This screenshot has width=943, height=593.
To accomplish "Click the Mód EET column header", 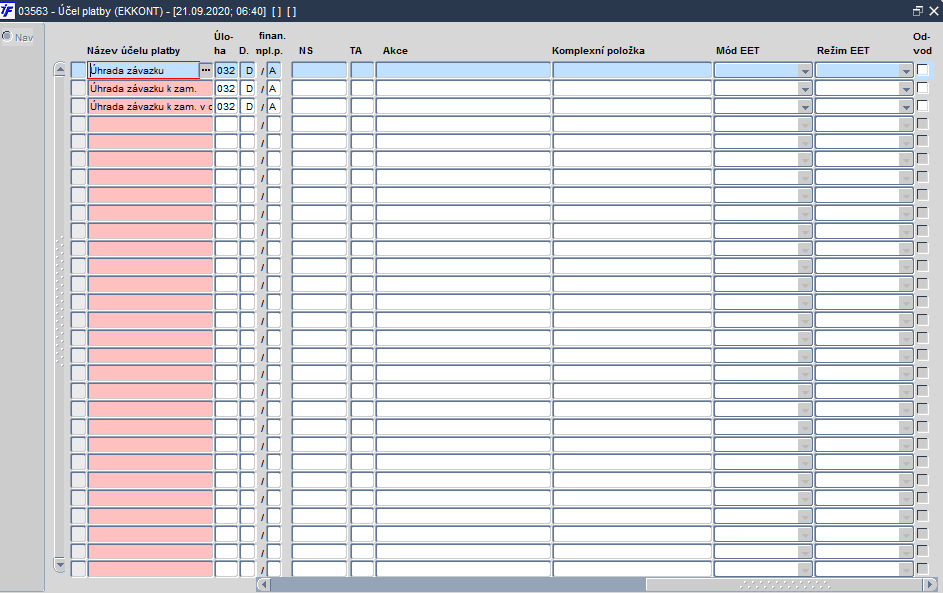I will (x=738, y=51).
